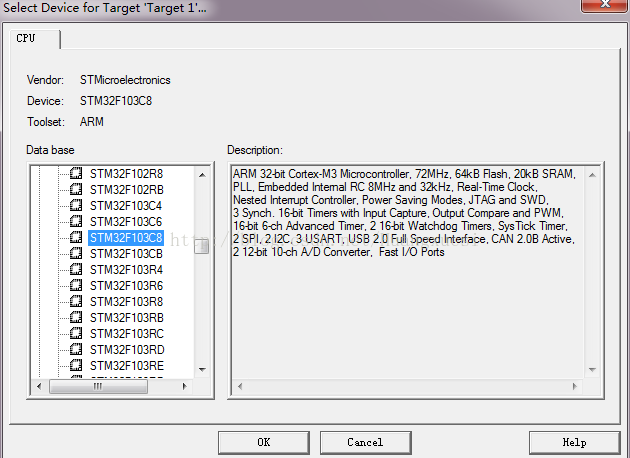Click the chip icon beside STM32F102RB
Screen dimensions: 630x458
point(76,189)
